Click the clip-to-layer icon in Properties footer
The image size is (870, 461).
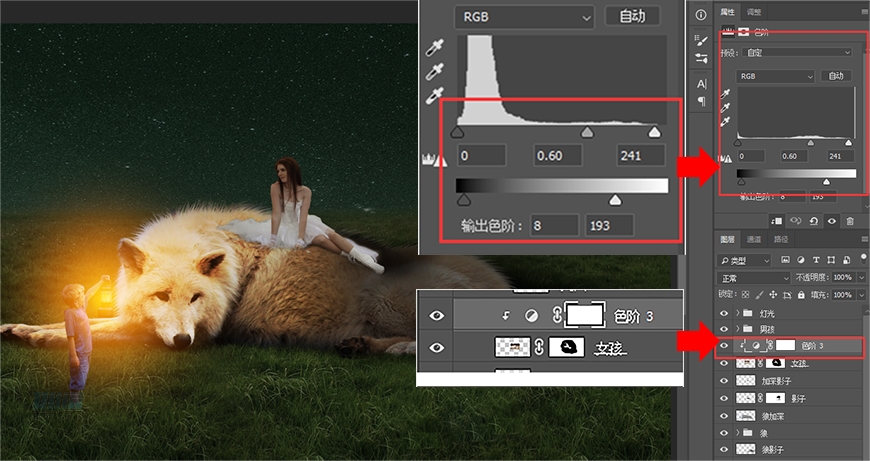[x=777, y=221]
